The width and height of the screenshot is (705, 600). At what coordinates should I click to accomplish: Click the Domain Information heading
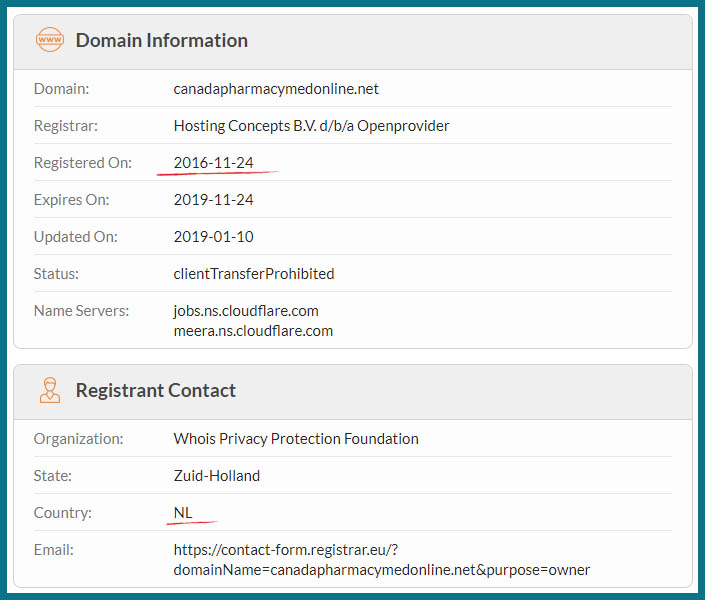(x=162, y=41)
